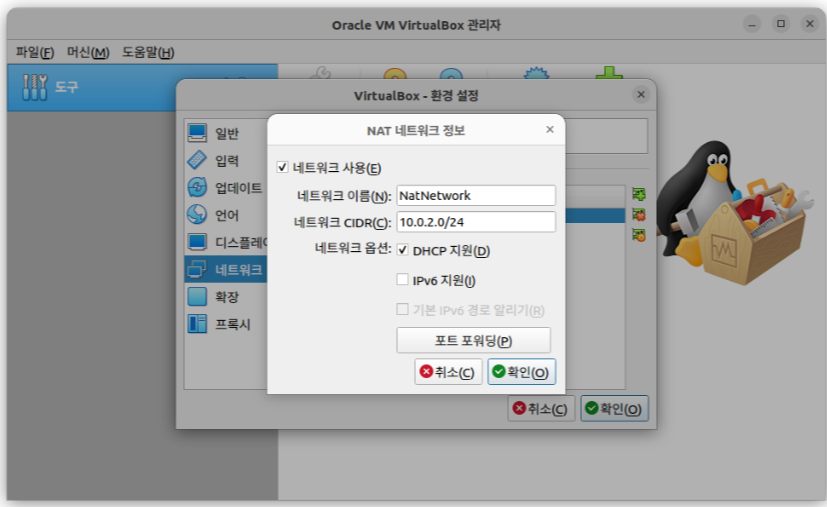
Task: Click 확인(O) in the 환경 설정 window
Action: [x=614, y=409]
